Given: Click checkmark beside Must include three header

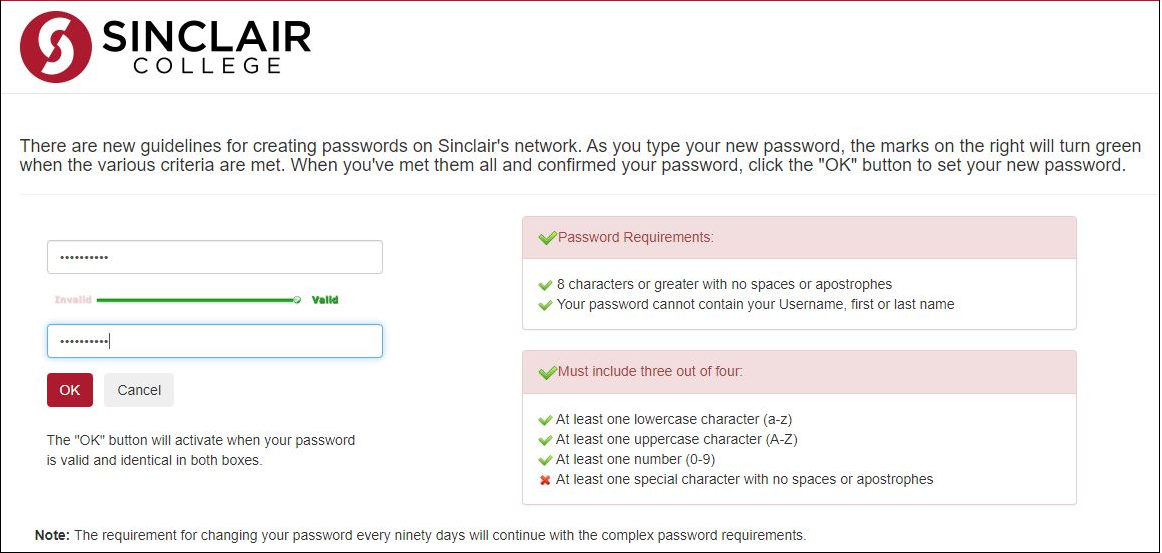Looking at the screenshot, I should coord(547,372).
